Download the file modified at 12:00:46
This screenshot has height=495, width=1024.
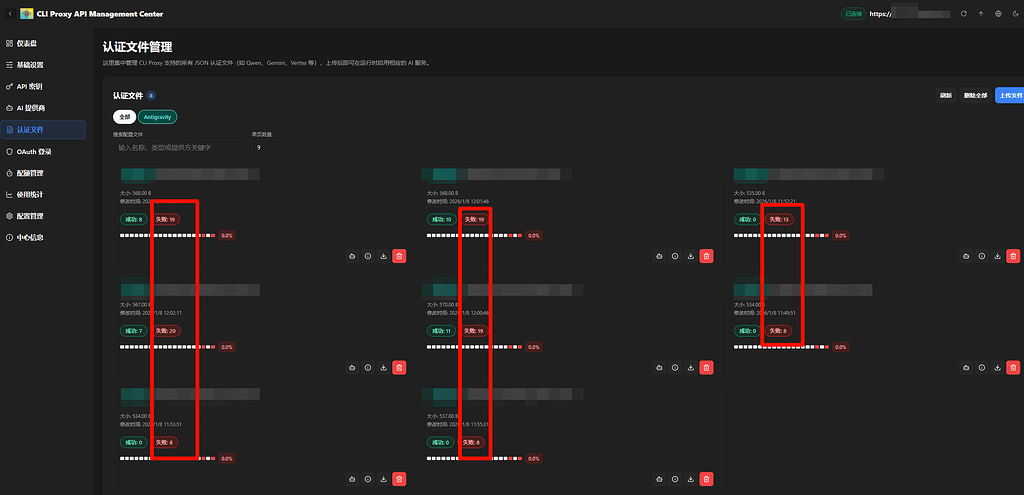tap(690, 368)
